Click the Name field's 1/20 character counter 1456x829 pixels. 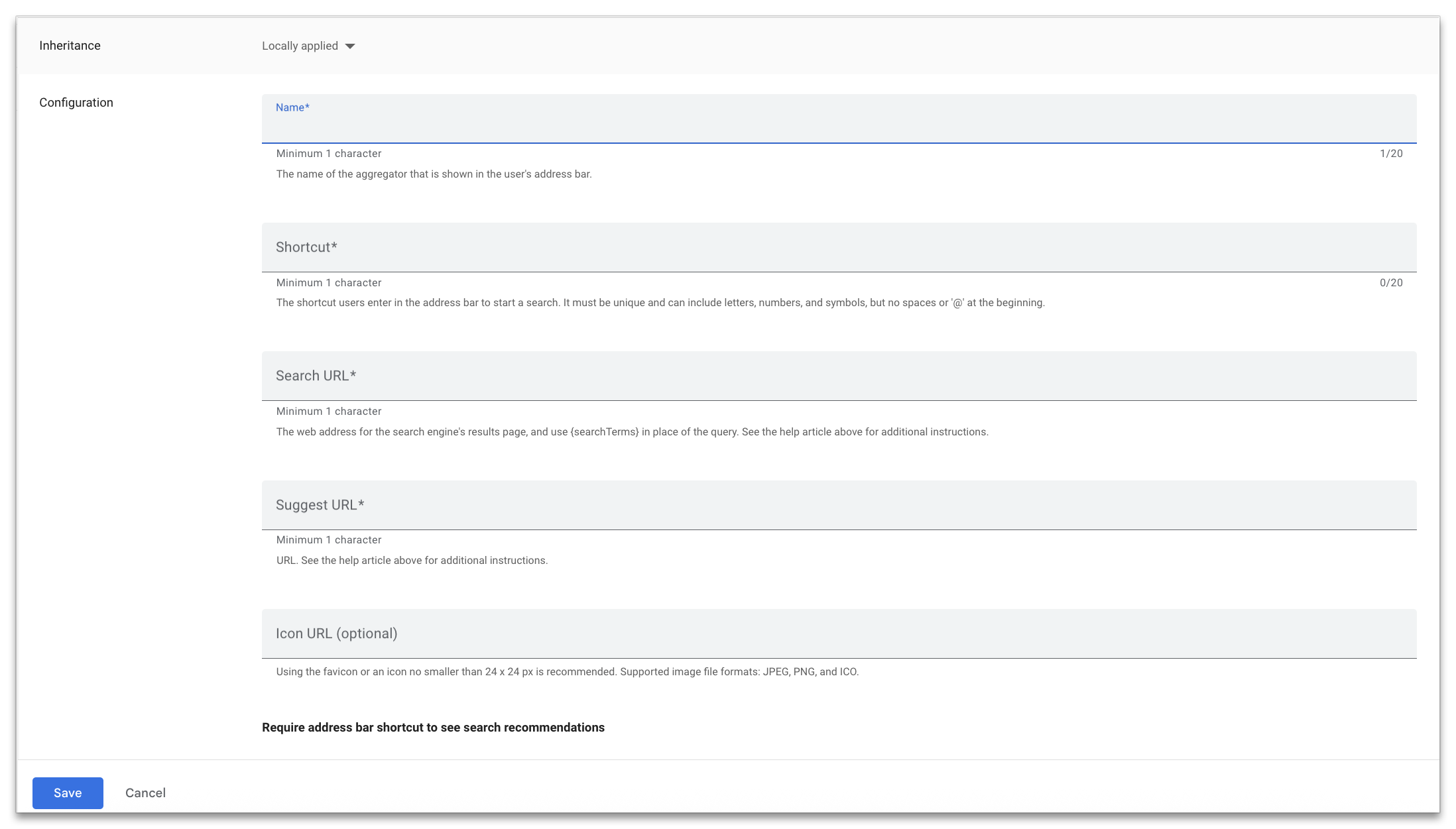(1390, 154)
